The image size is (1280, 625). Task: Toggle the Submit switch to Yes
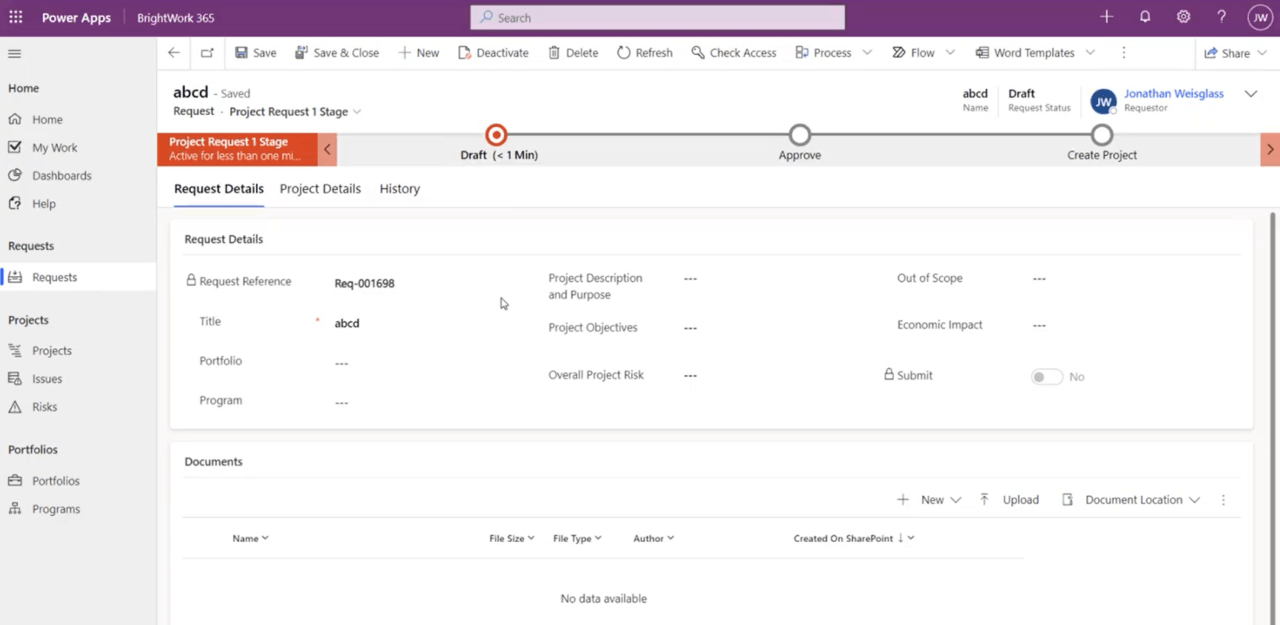(x=1046, y=376)
